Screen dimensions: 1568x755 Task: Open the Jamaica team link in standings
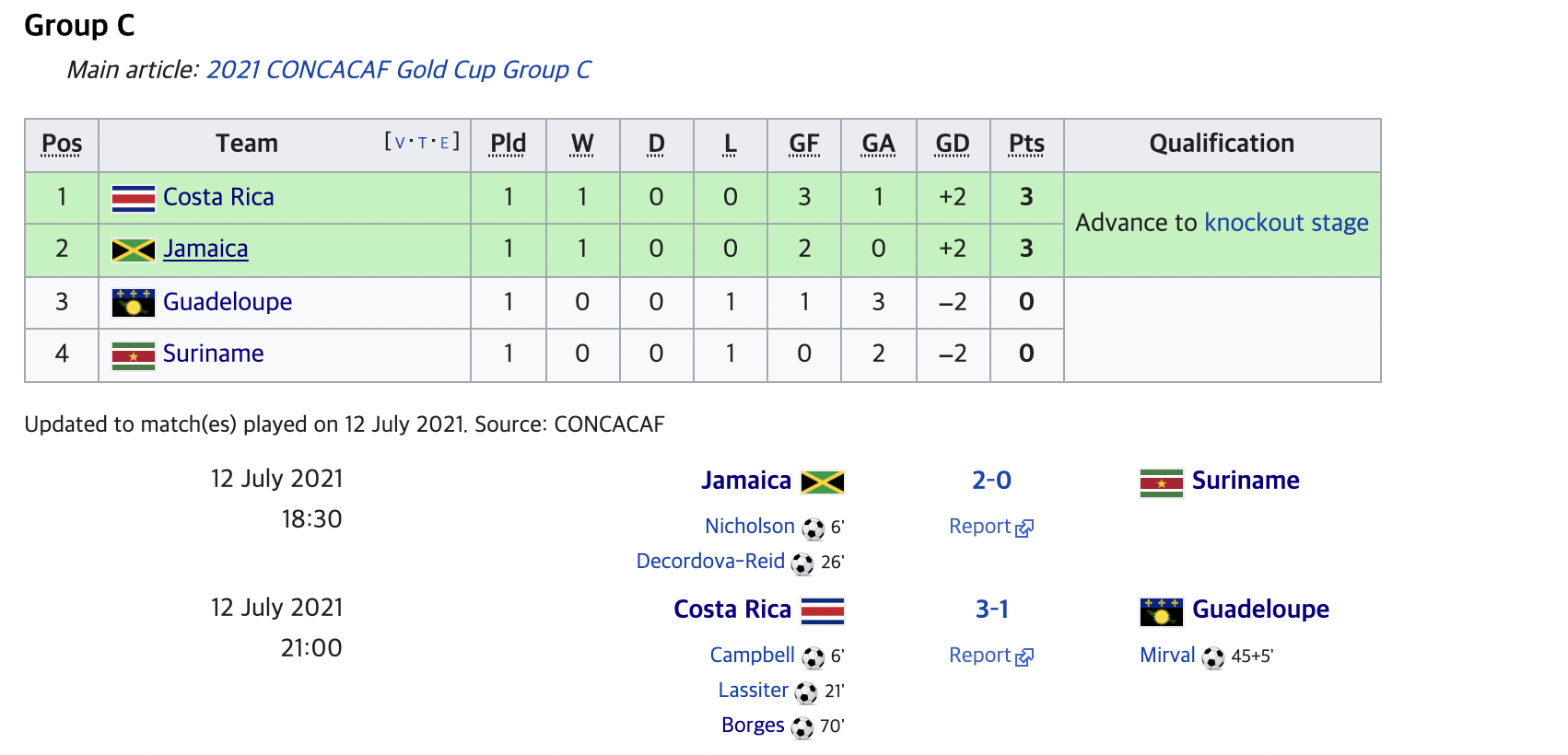205,249
